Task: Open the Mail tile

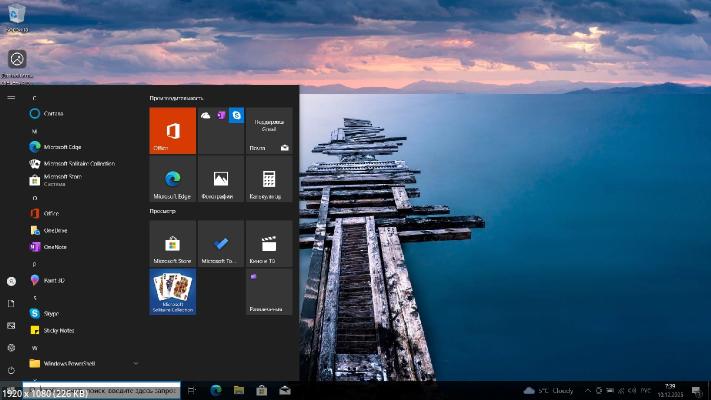Action: [269, 131]
